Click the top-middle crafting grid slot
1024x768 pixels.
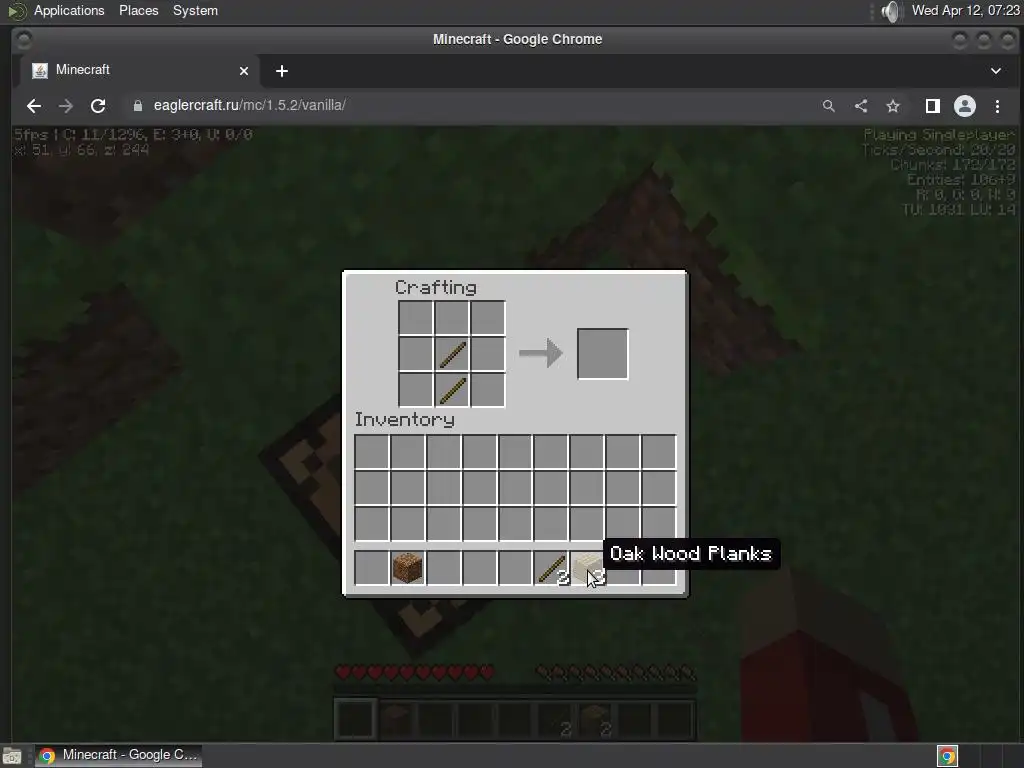[452, 318]
